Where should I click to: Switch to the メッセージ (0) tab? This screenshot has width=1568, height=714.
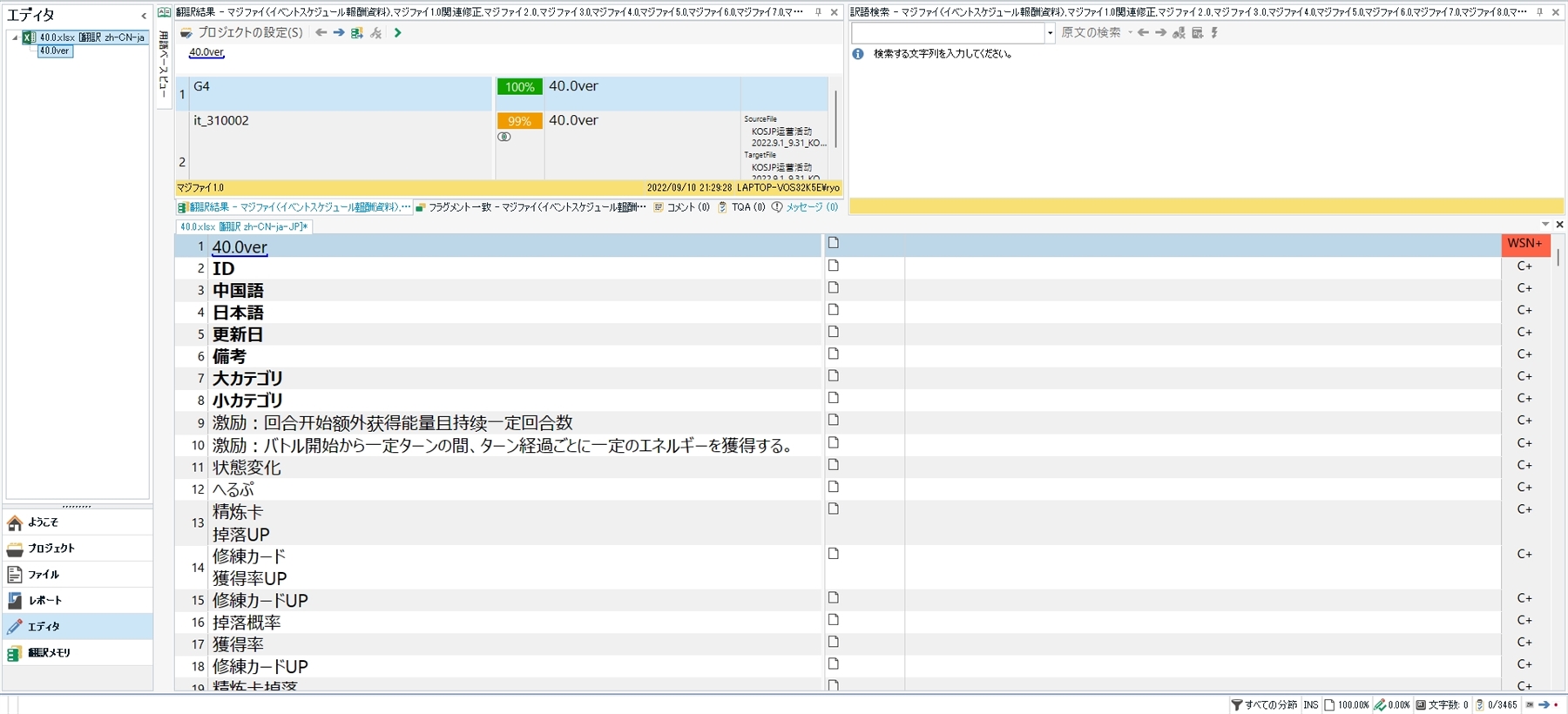coord(805,207)
